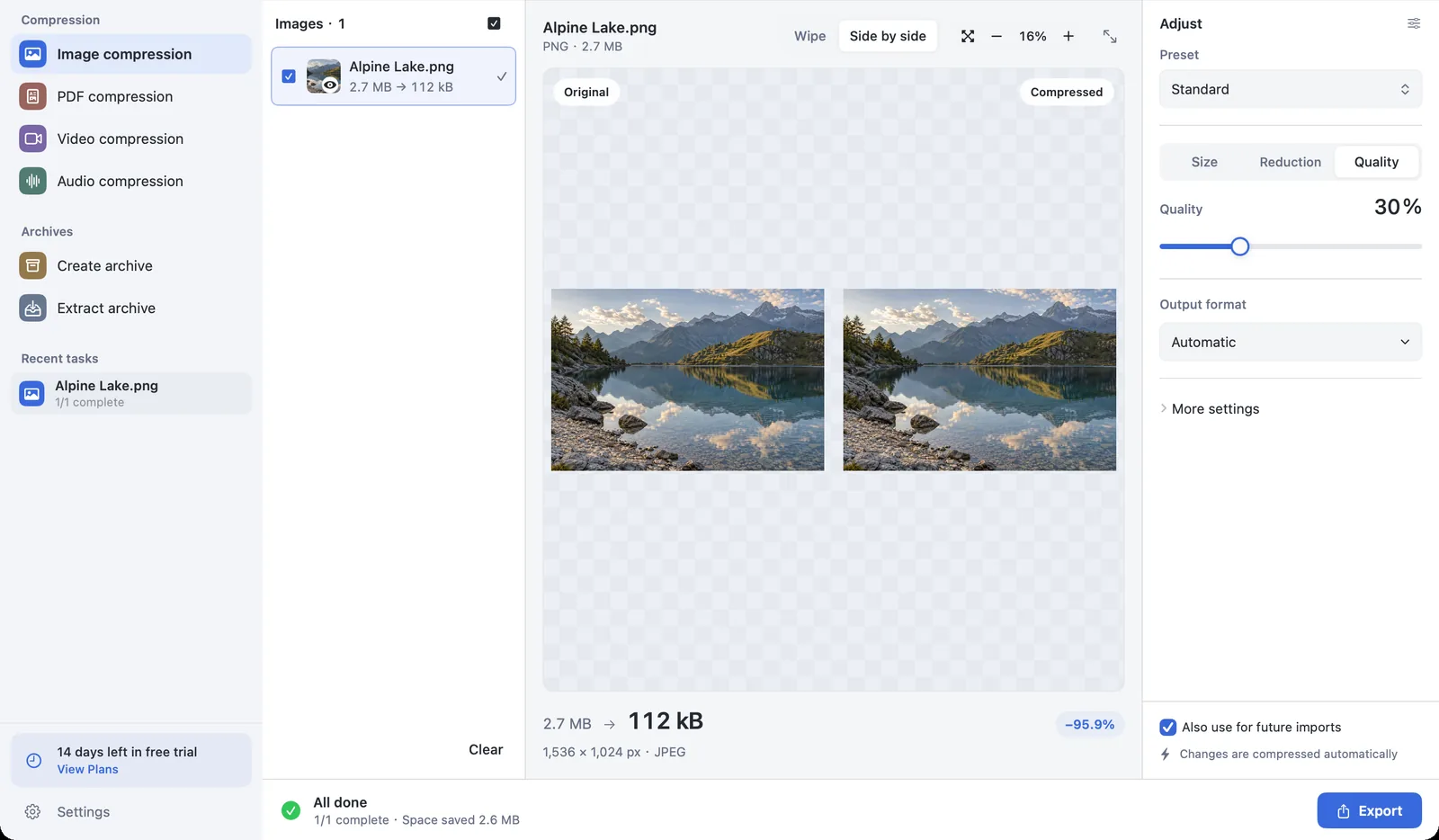The image size is (1439, 840).
Task: Click the -95.9% reduction badge
Action: (x=1089, y=724)
